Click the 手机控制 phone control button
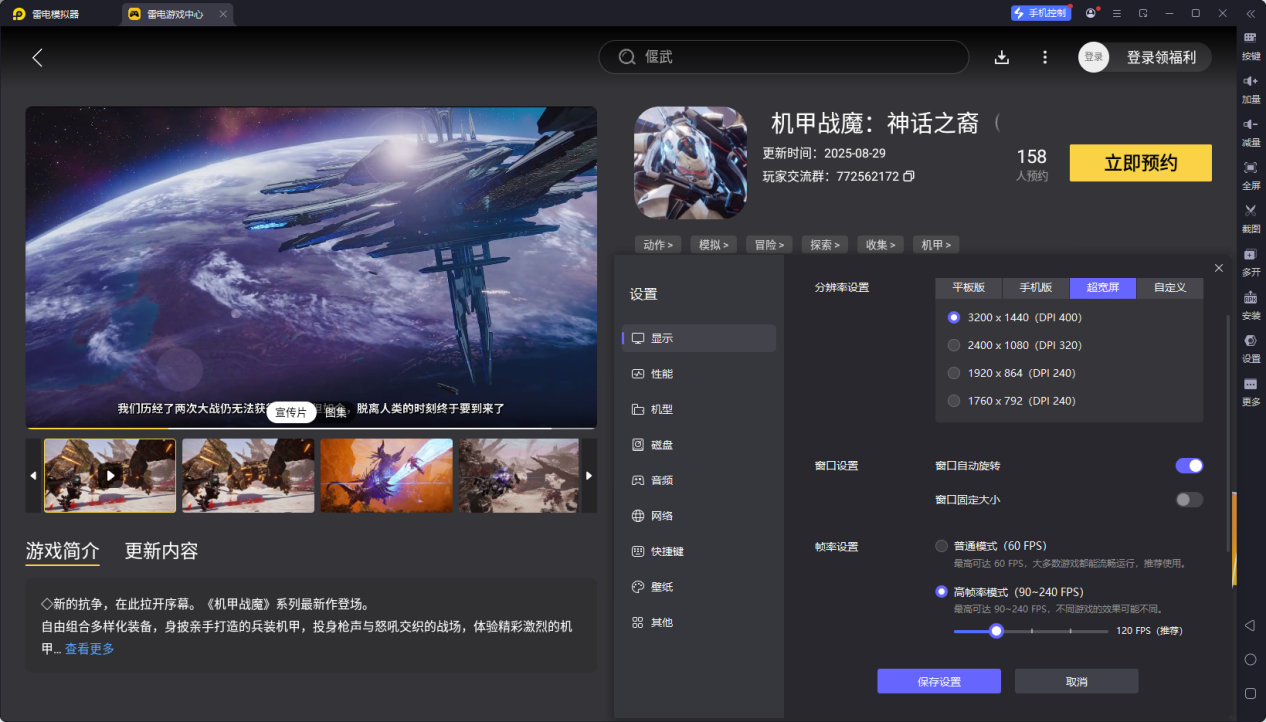 click(1040, 13)
